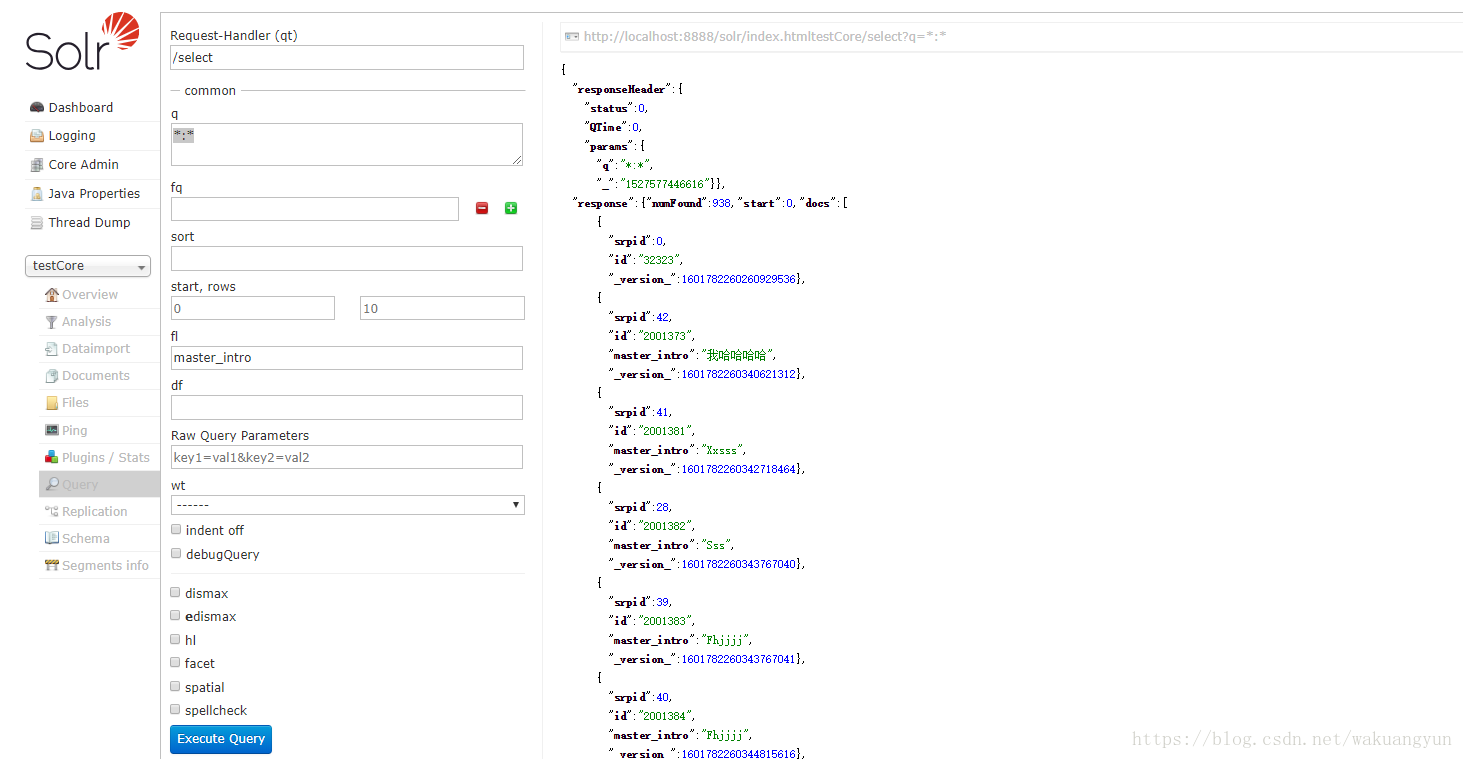Enable dismax checkbox
1463x759 pixels.
pos(176,592)
